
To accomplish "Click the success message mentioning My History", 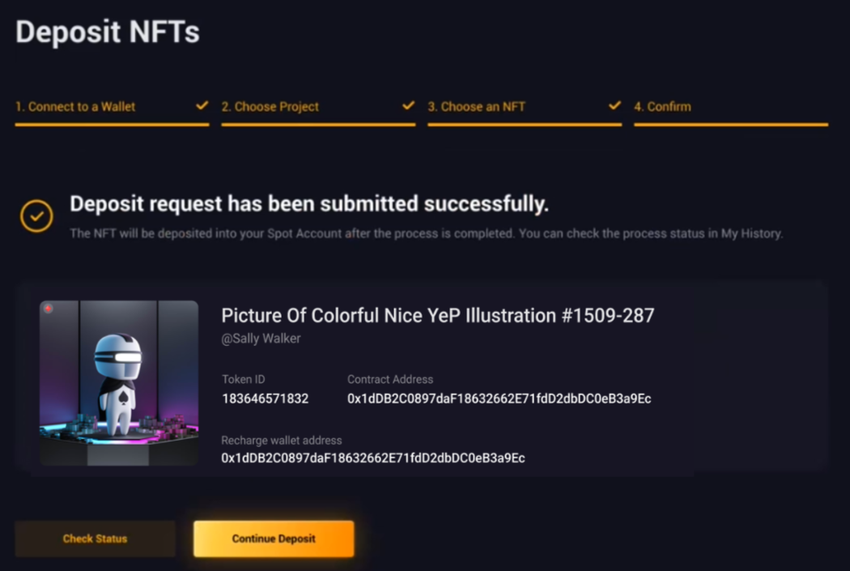I will pyautogui.click(x=426, y=234).
